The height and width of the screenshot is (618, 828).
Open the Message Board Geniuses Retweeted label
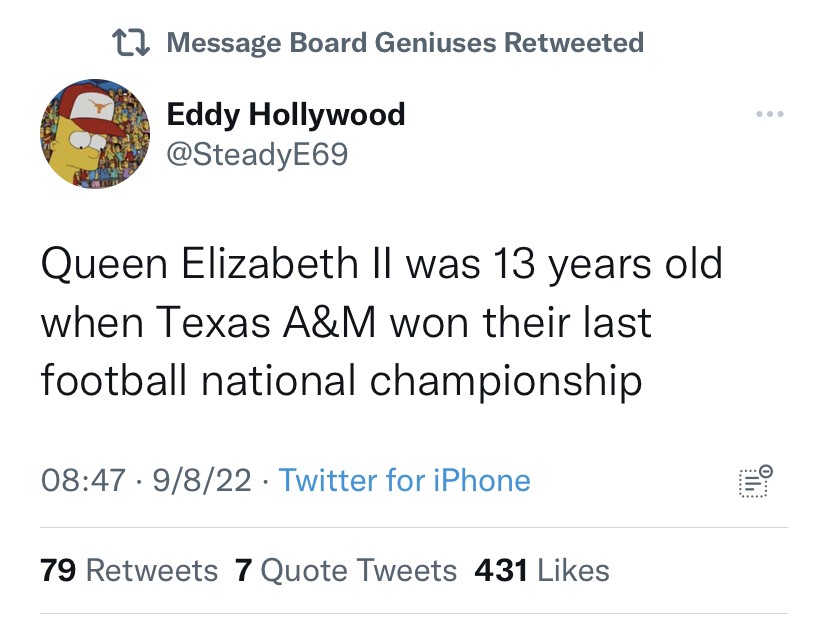pyautogui.click(x=404, y=43)
